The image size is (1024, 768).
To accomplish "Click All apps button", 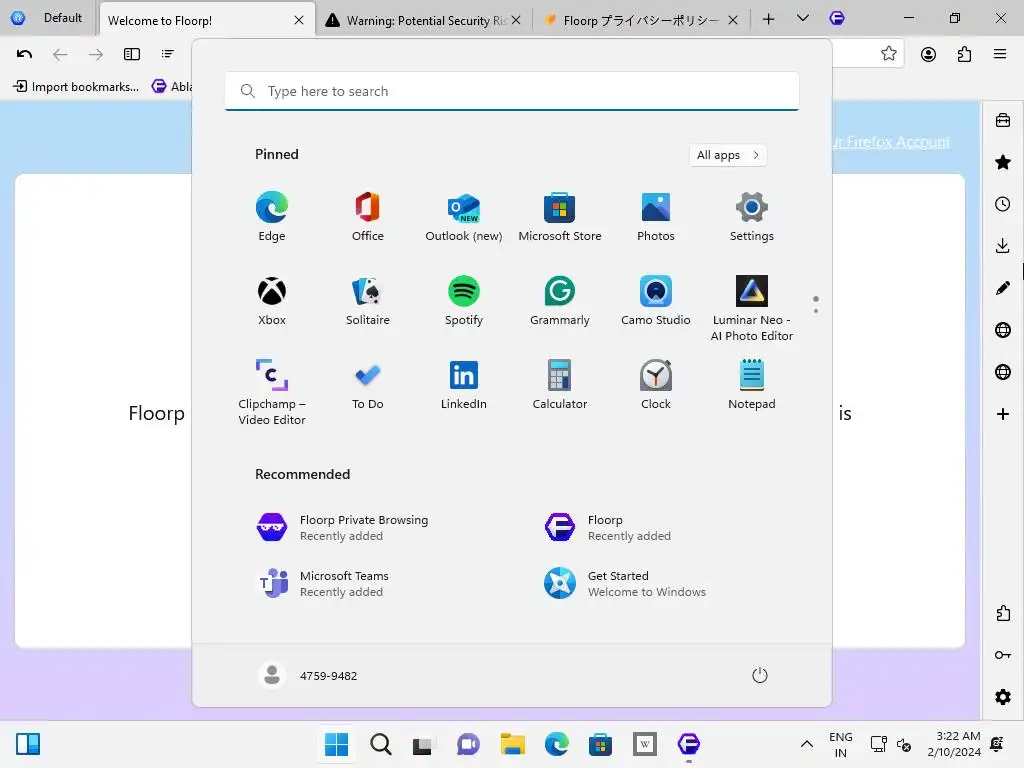I will click(728, 155).
